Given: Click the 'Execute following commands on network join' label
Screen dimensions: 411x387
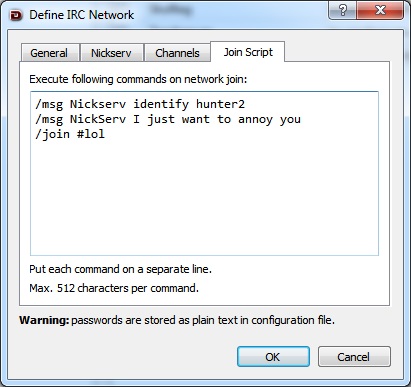Looking at the screenshot, I should pyautogui.click(x=138, y=79).
